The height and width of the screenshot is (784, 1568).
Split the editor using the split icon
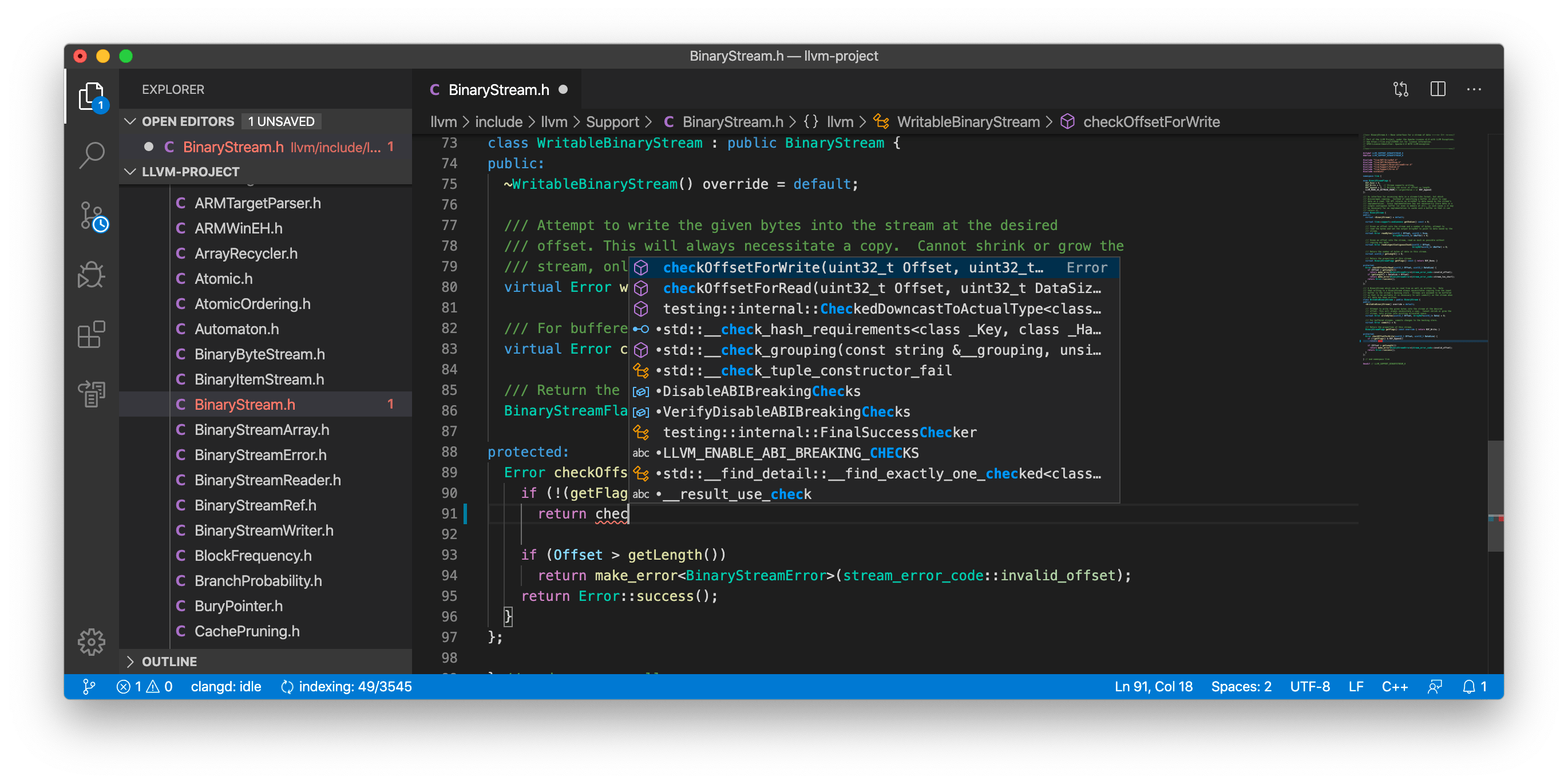[1438, 89]
